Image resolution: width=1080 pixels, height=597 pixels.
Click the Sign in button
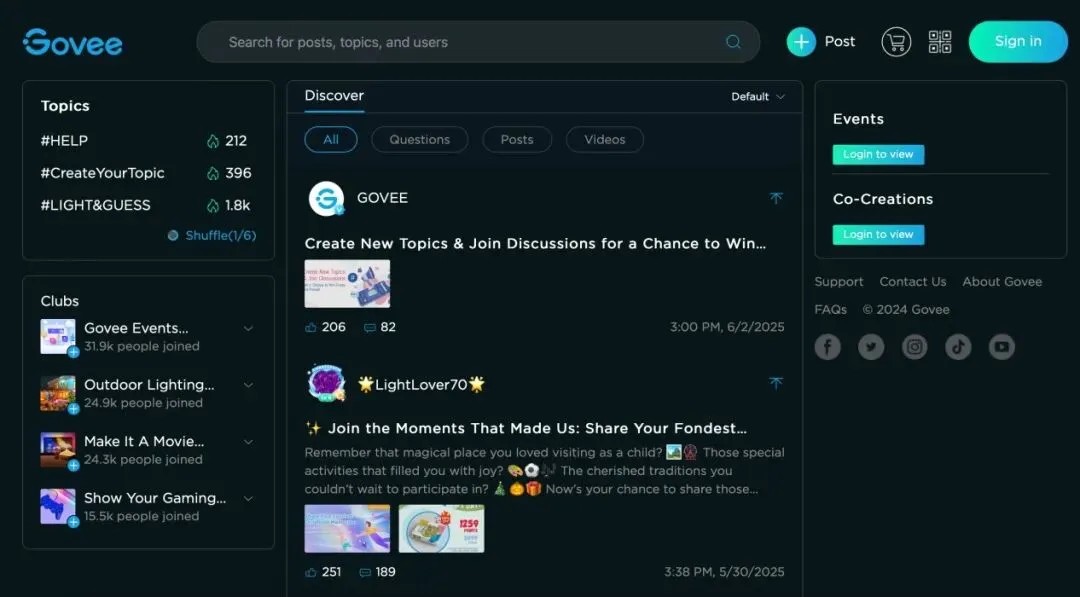coord(1017,42)
